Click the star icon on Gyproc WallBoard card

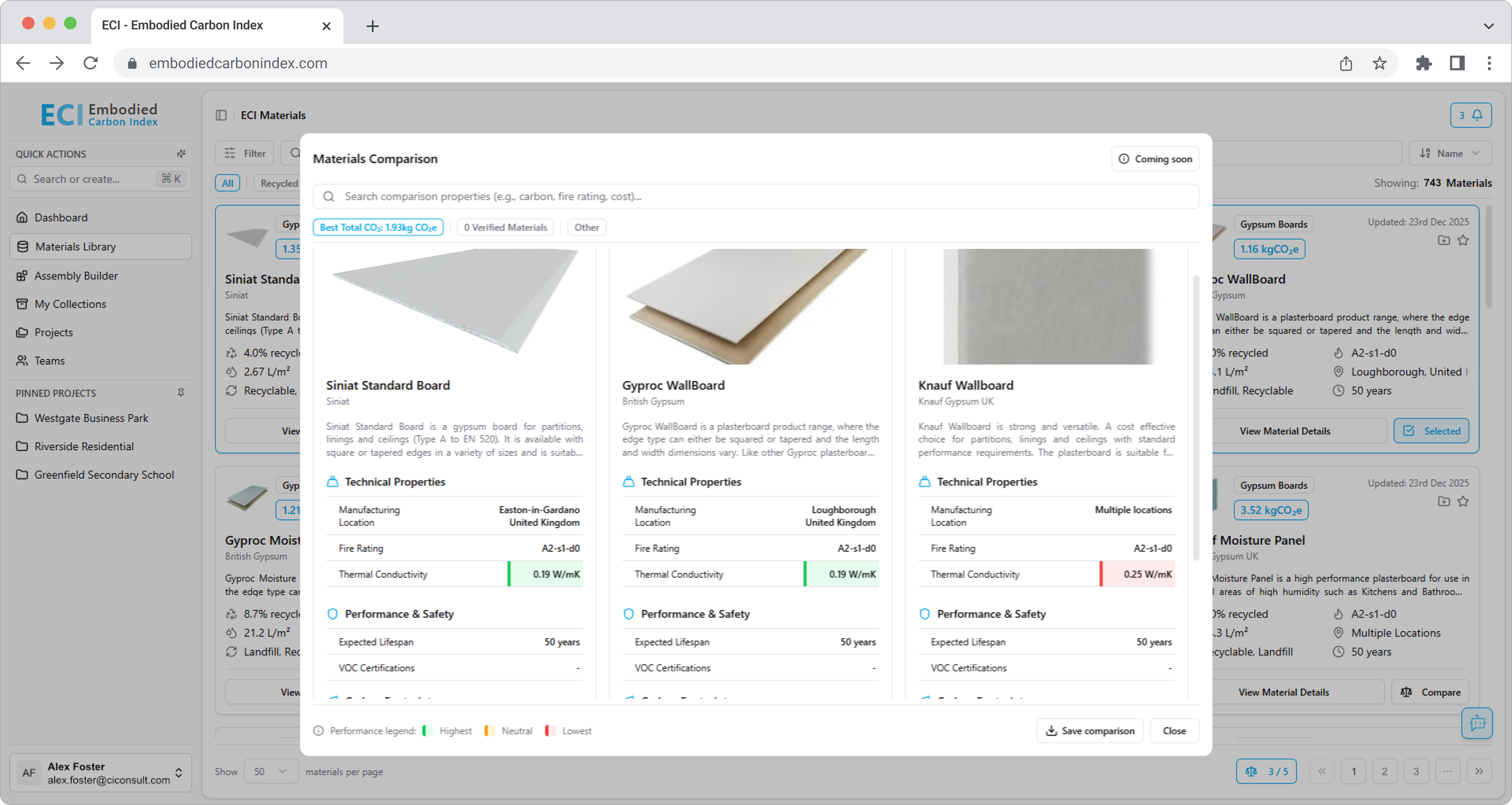pyautogui.click(x=1463, y=240)
